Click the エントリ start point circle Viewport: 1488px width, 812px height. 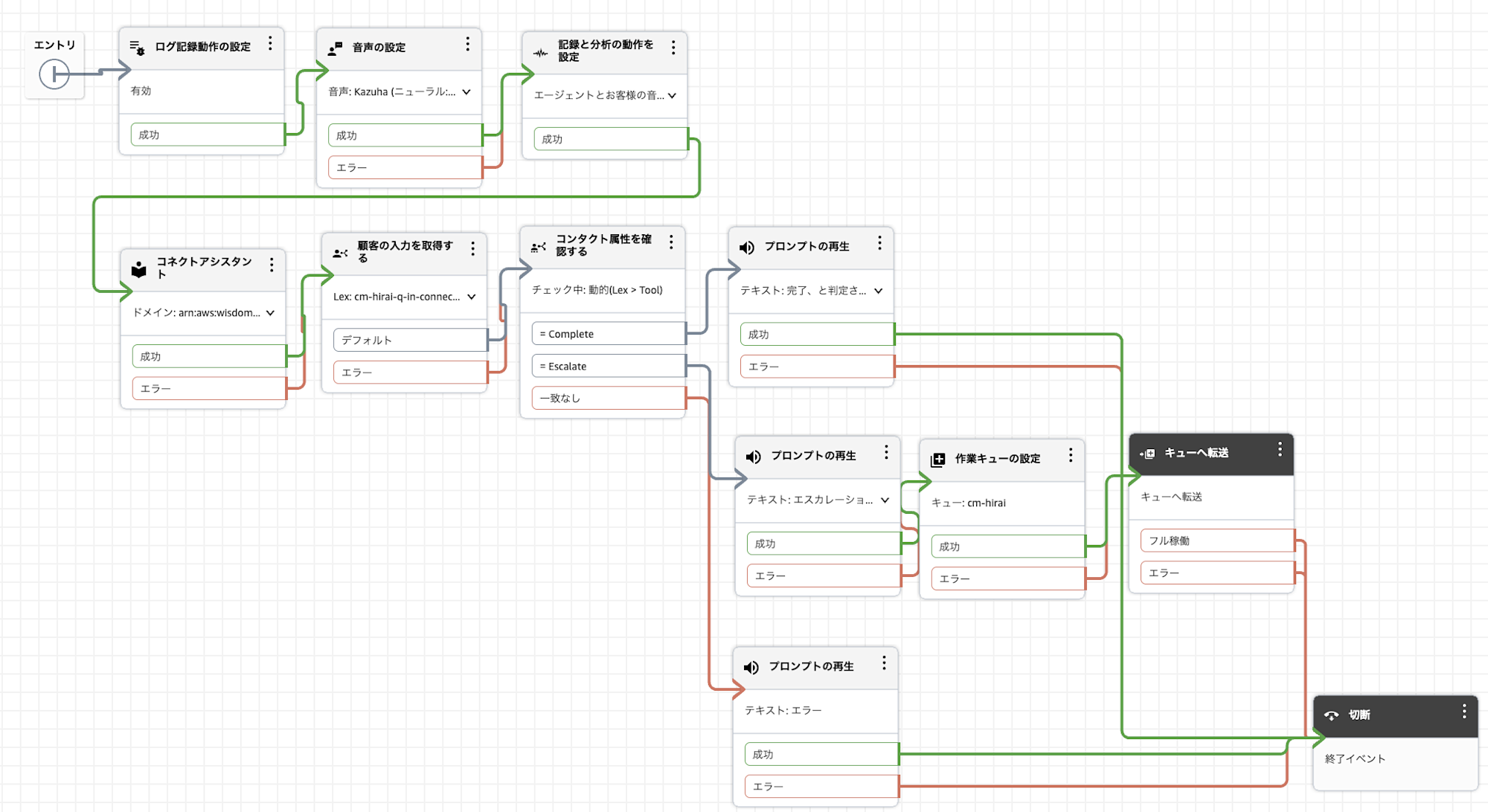54,74
